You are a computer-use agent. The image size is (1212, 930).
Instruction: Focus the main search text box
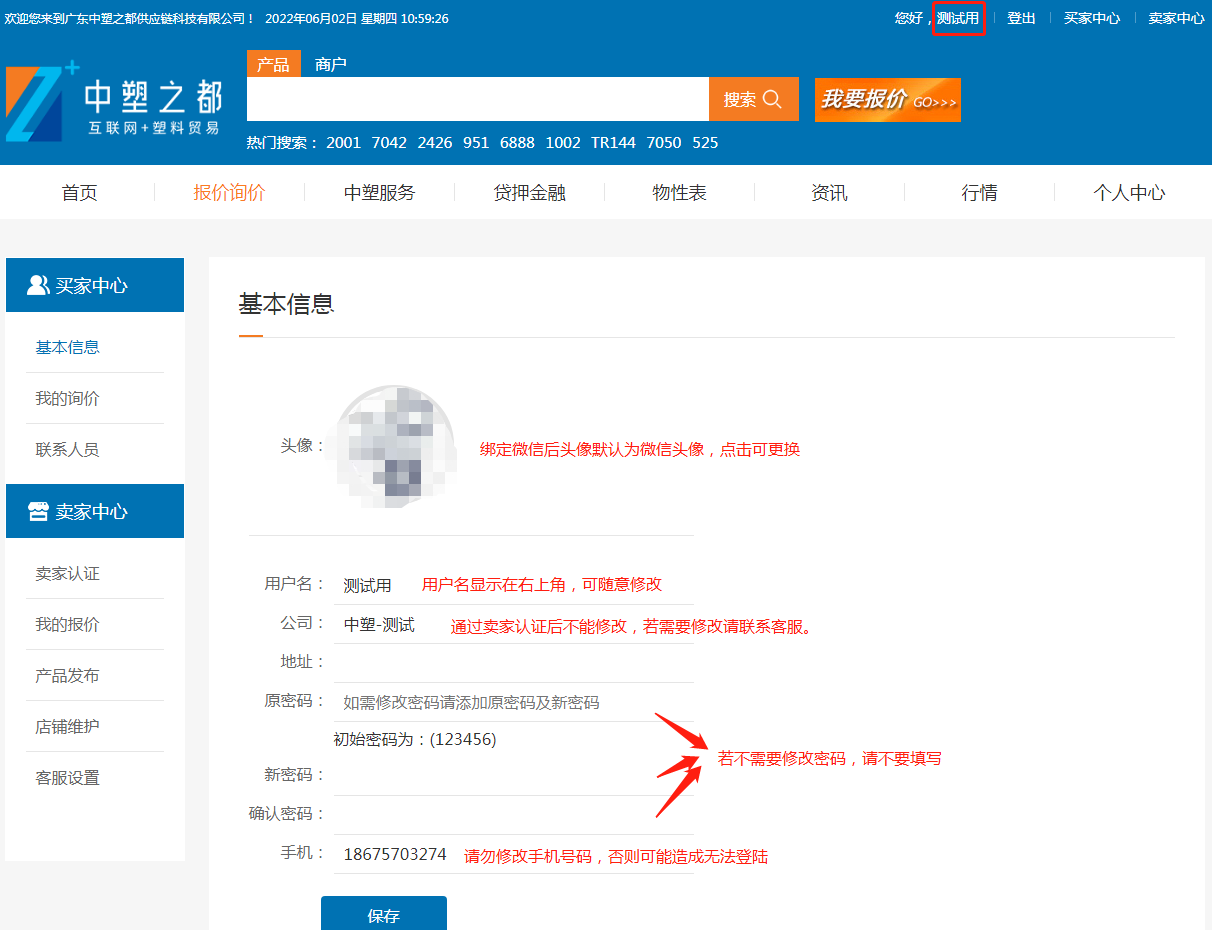[x=477, y=99]
